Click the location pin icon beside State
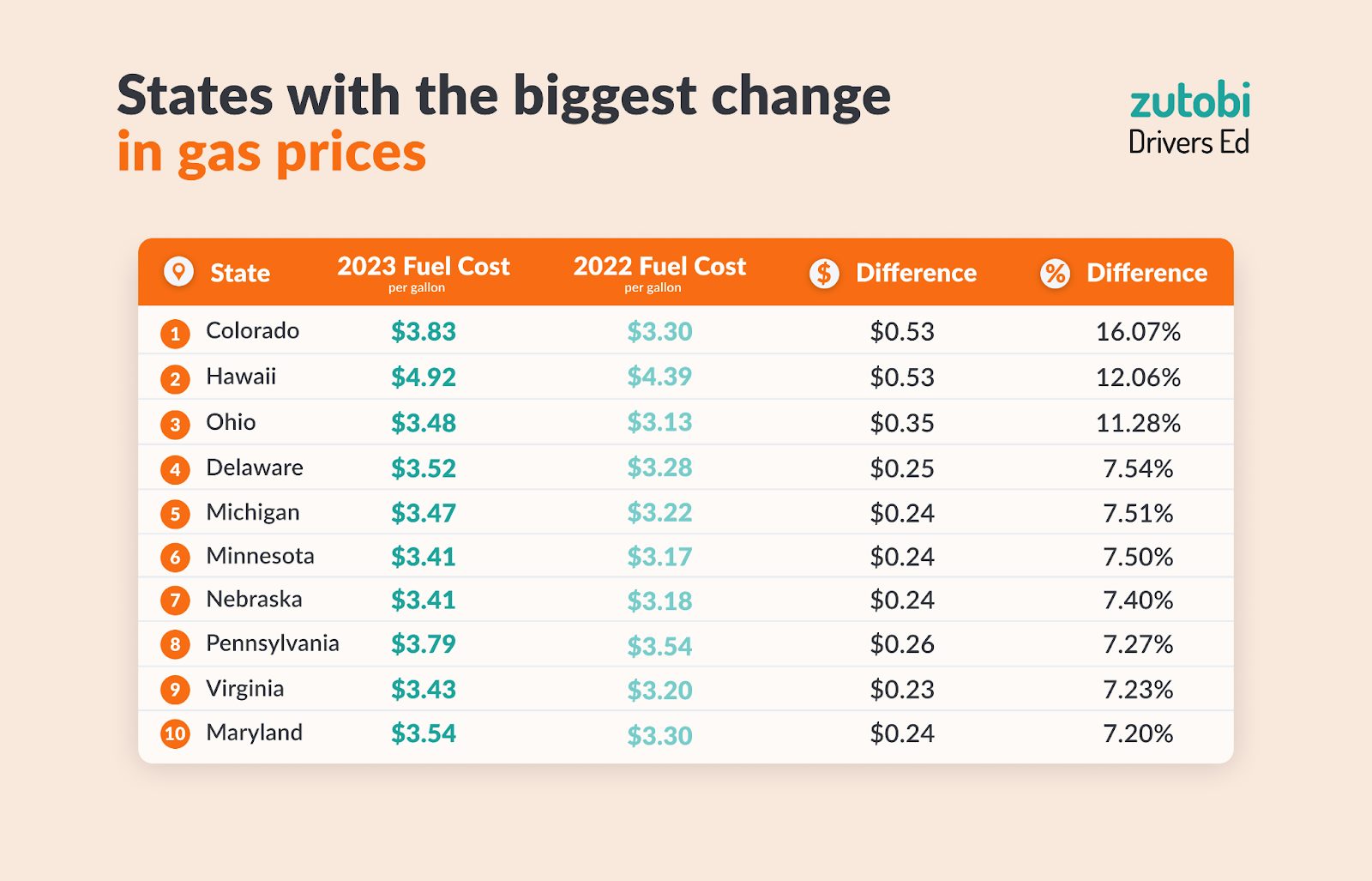The image size is (1372, 881). 178,272
